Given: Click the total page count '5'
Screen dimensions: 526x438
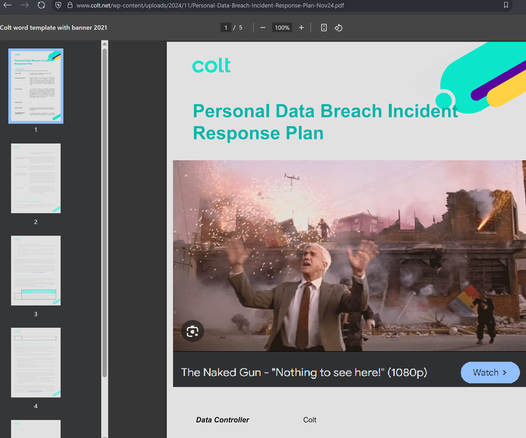Looking at the screenshot, I should pyautogui.click(x=240, y=28).
